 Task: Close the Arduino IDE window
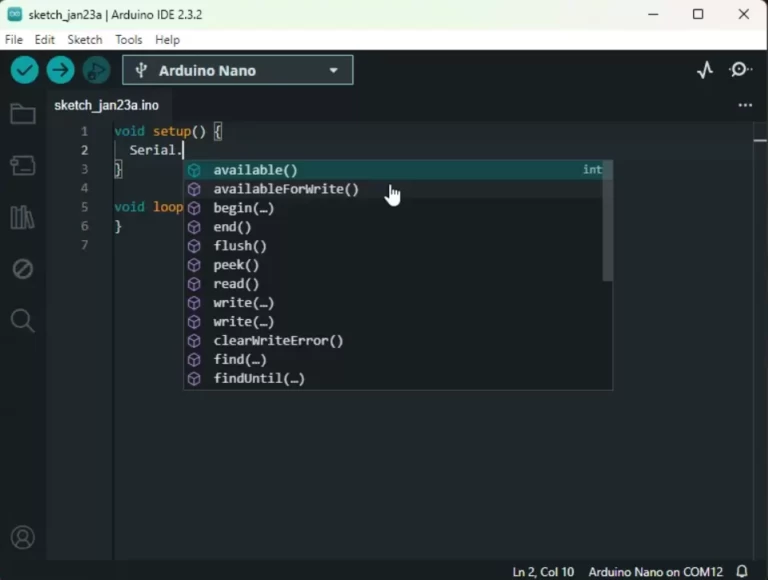point(744,14)
